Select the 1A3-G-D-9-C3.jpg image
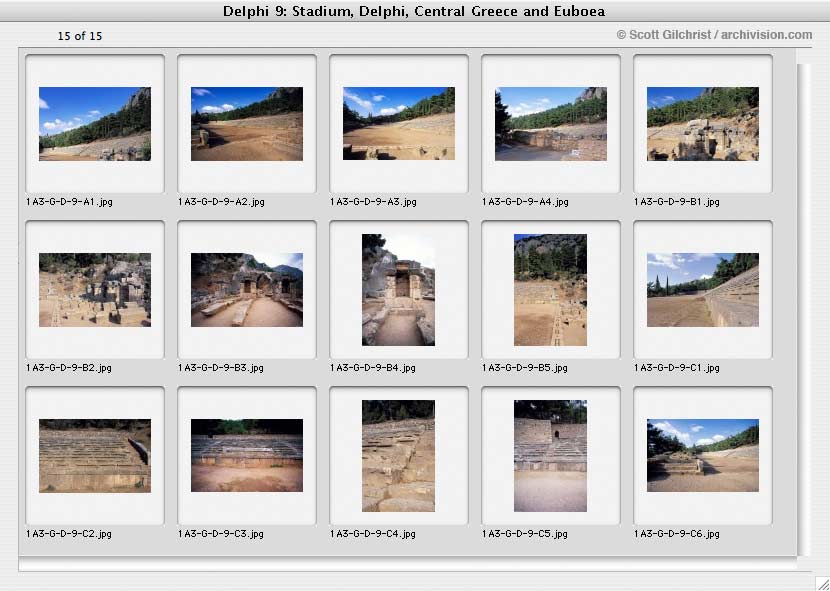The width and height of the screenshot is (830, 591). [247, 455]
